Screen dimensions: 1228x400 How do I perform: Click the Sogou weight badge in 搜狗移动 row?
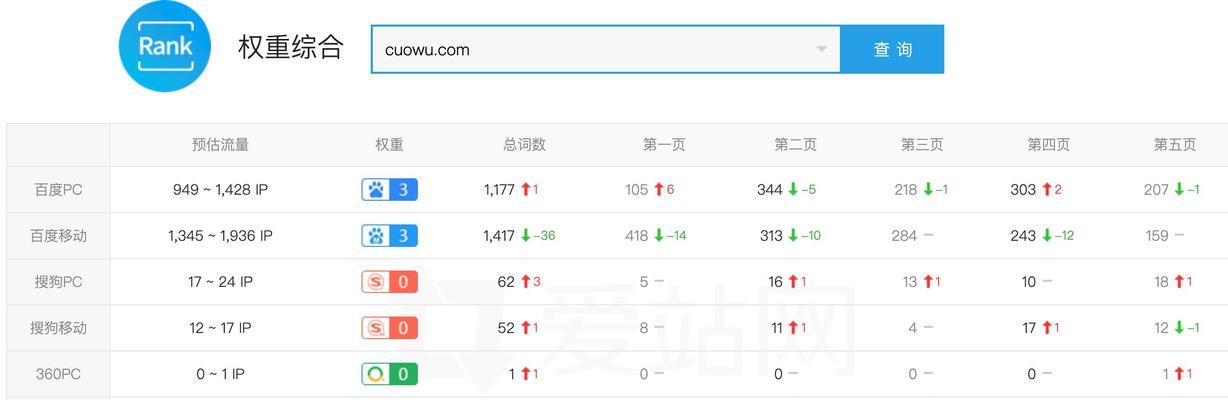tap(389, 328)
